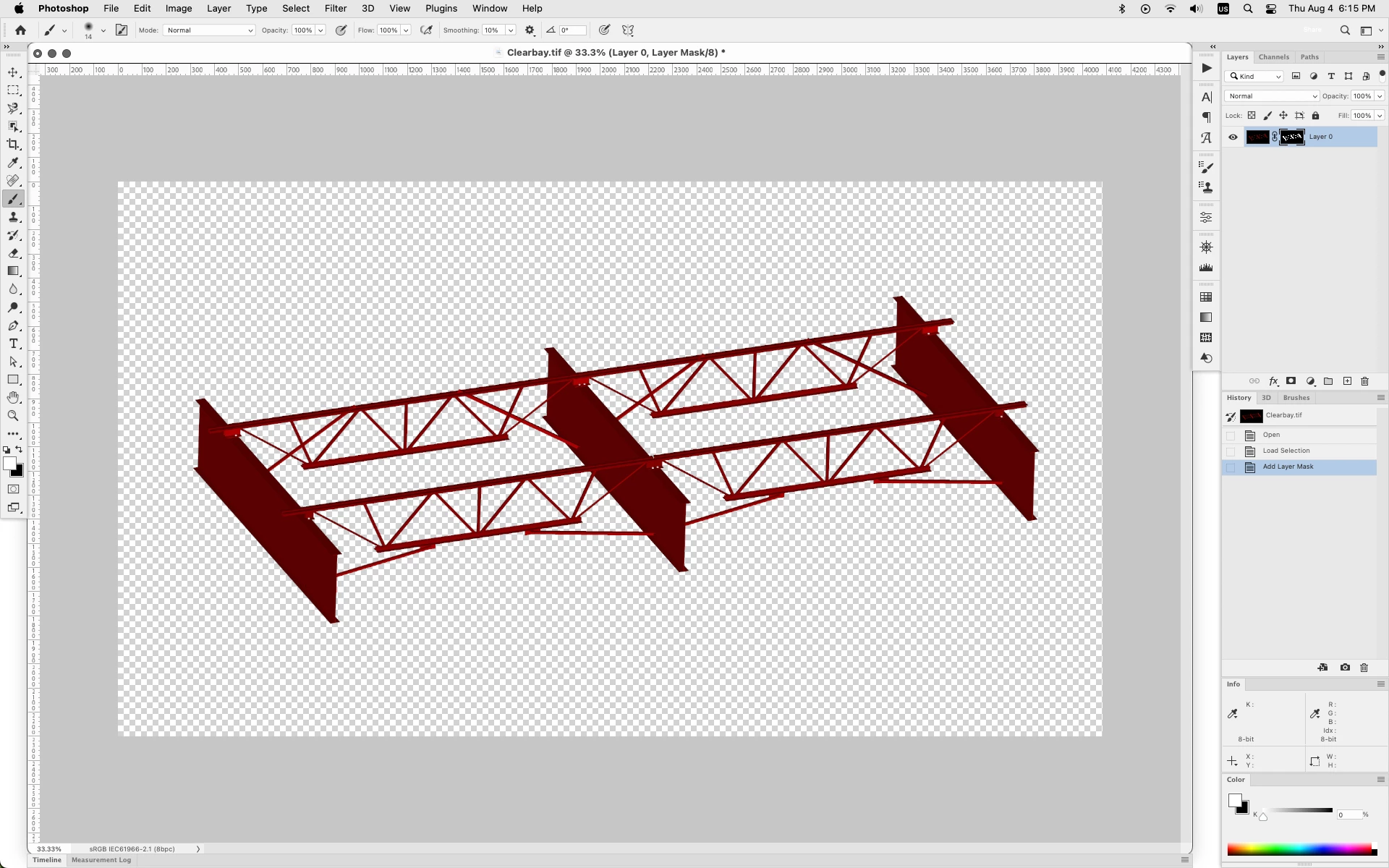Toggle lock transparent pixels for layer

(1252, 116)
